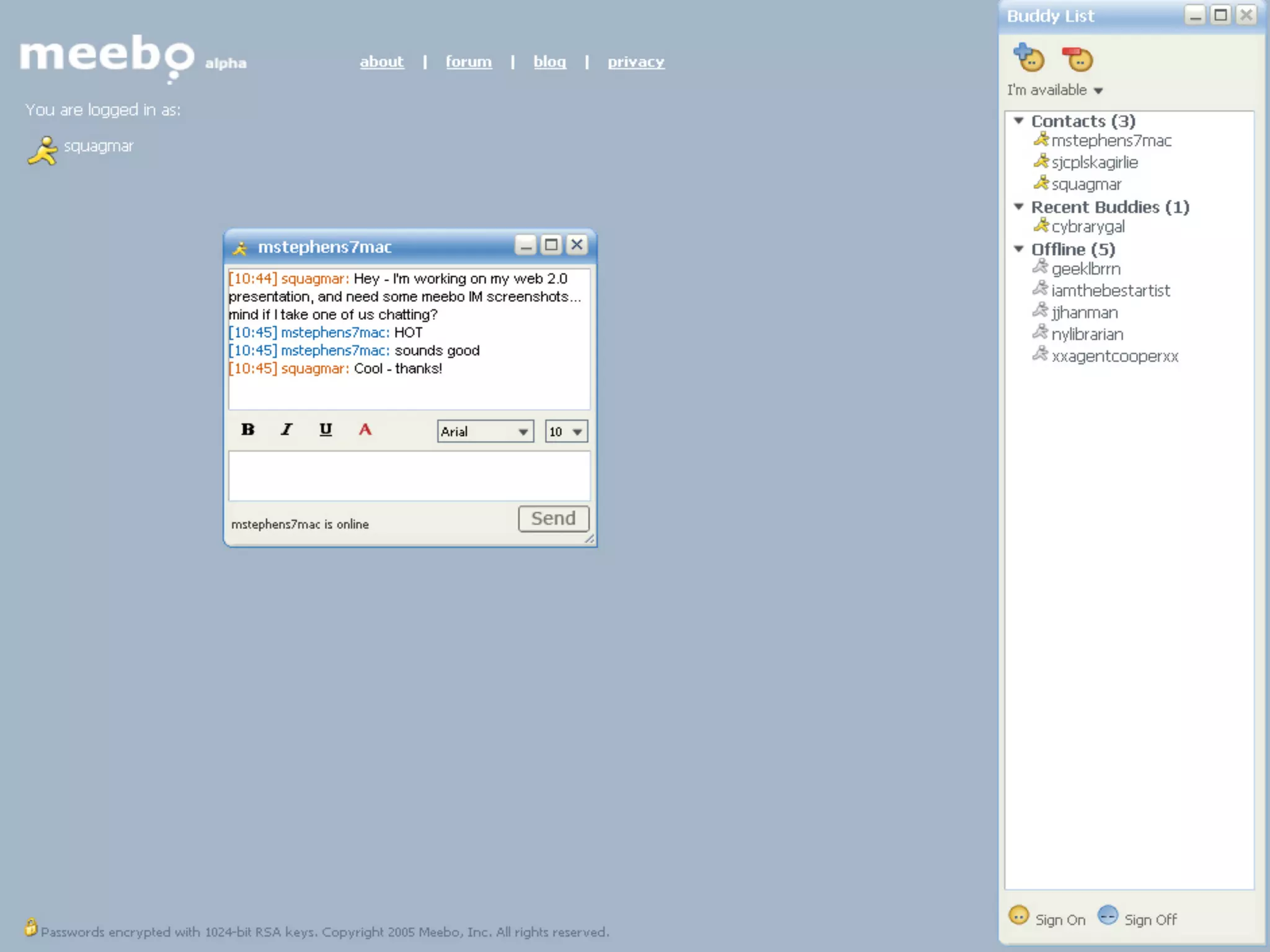The image size is (1270, 952).
Task: Click the buddy icon next to cybrarygal
Action: click(x=1041, y=226)
